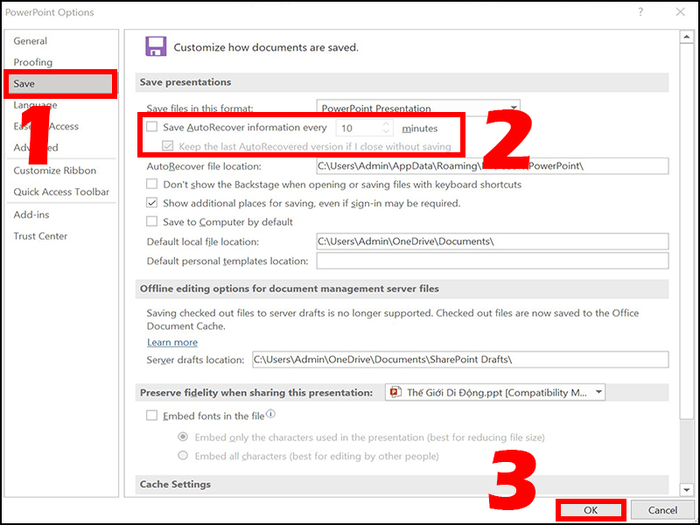Click the AutoRecover minutes value field
Image resolution: width=700 pixels, height=525 pixels.
(359, 129)
